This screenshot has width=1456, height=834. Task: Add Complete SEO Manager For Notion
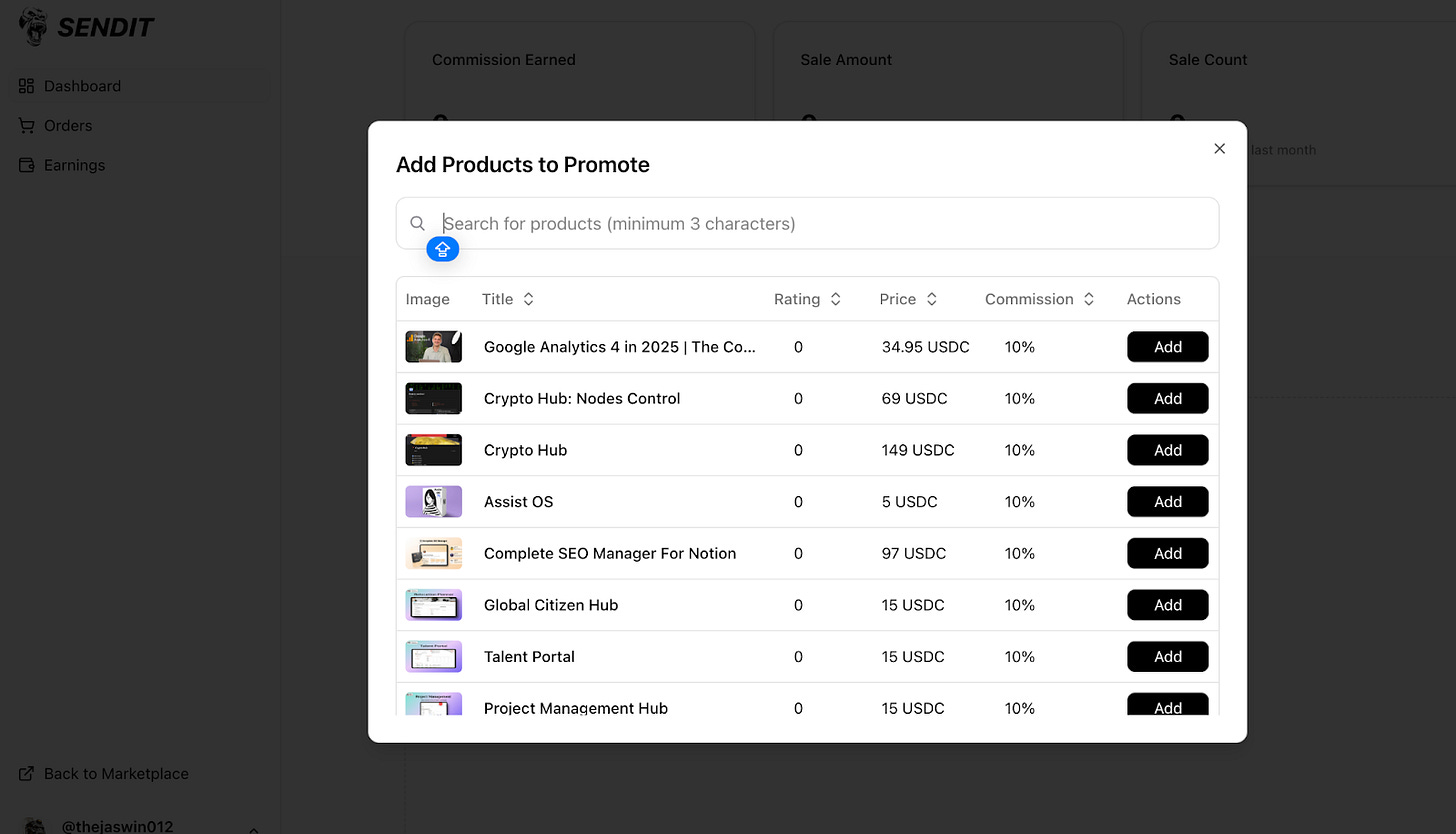tap(1167, 553)
